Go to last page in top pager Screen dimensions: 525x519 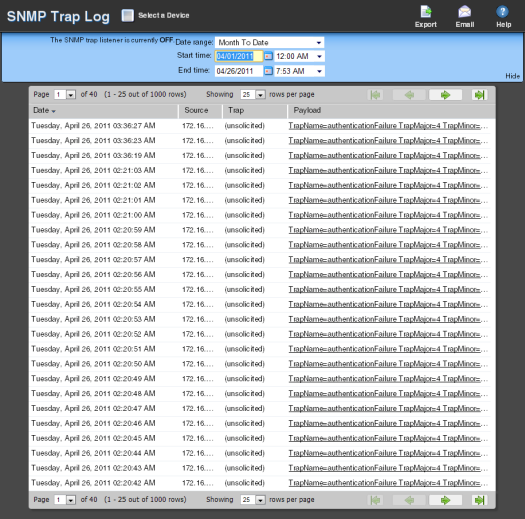(479, 95)
